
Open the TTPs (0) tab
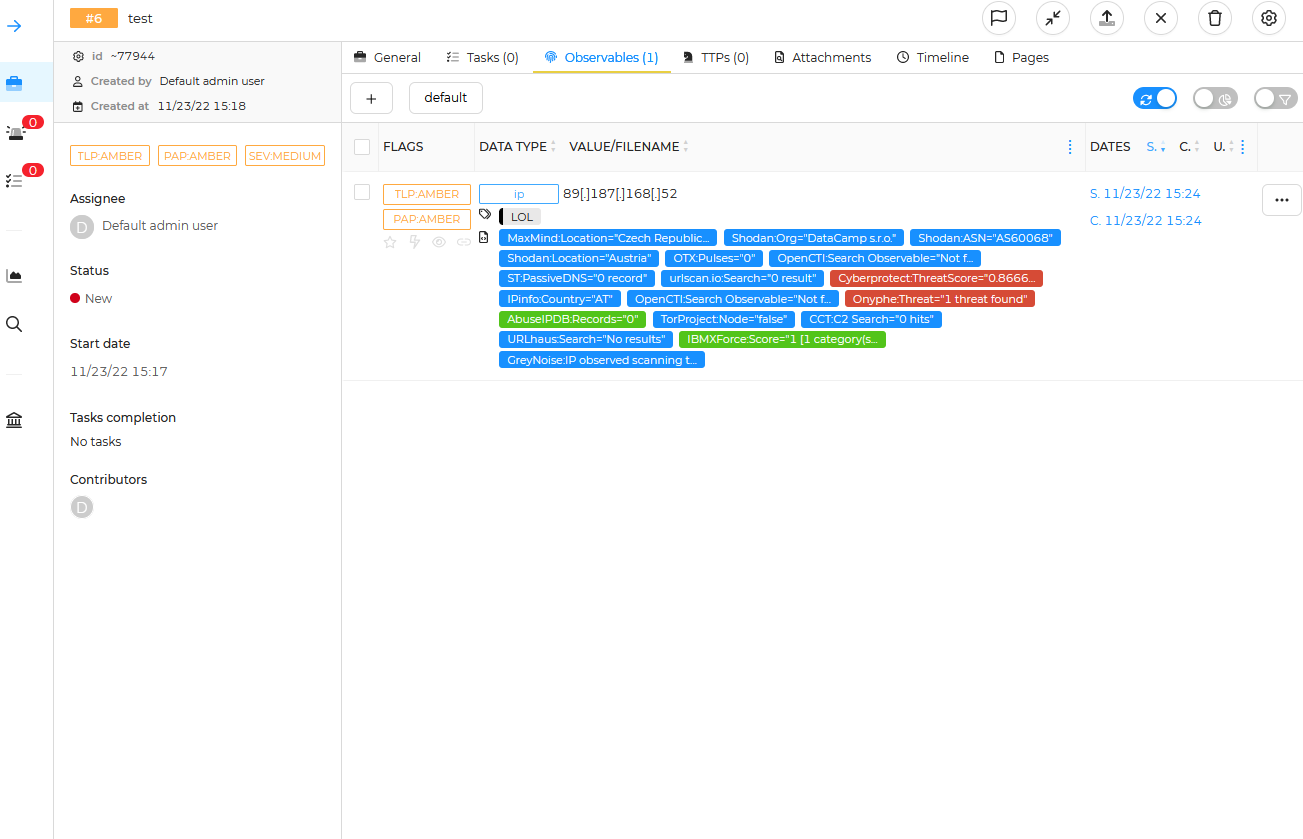coord(716,58)
